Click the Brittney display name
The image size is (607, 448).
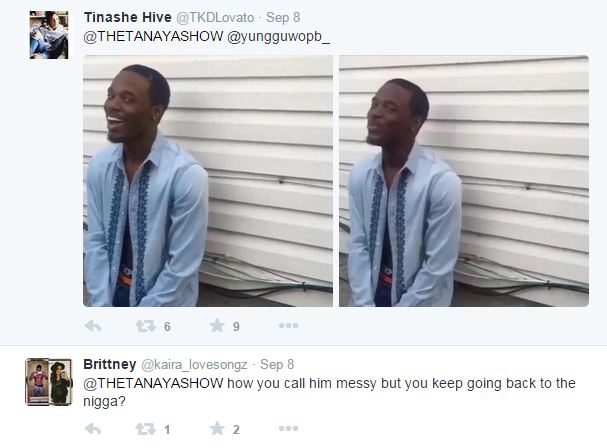point(110,364)
